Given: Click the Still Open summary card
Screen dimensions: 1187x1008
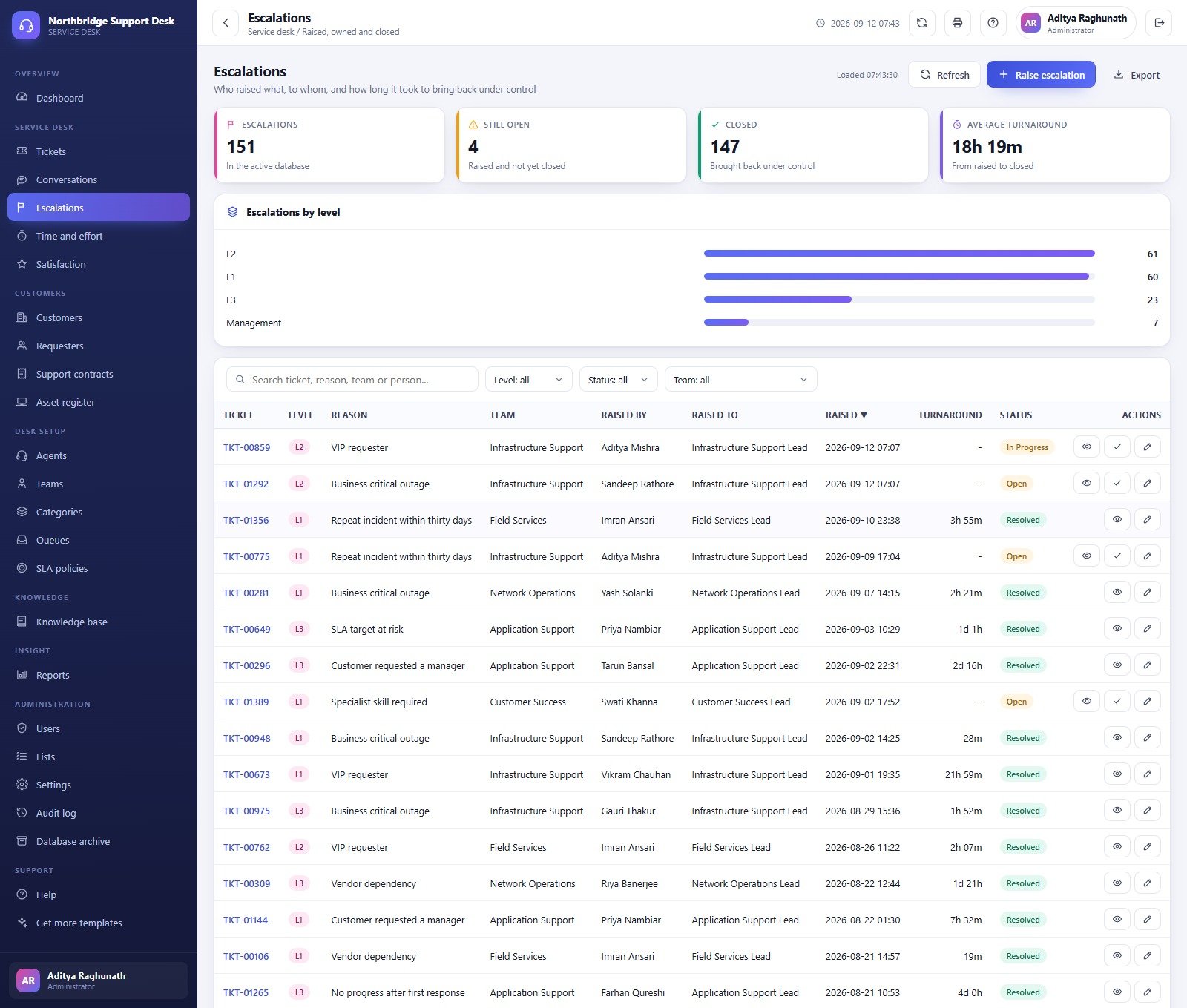Looking at the screenshot, I should point(571,145).
